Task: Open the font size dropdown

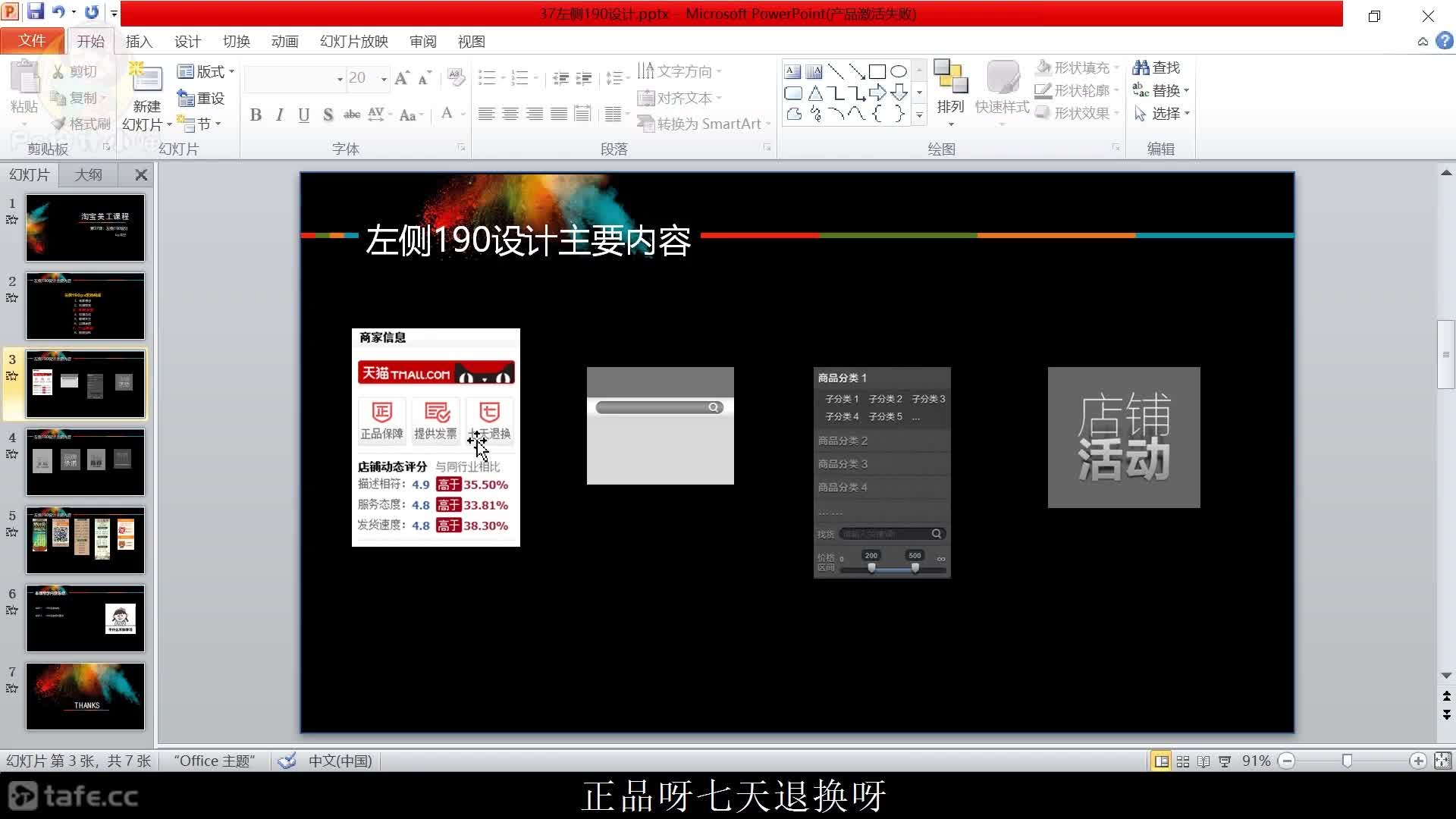Action: (384, 79)
